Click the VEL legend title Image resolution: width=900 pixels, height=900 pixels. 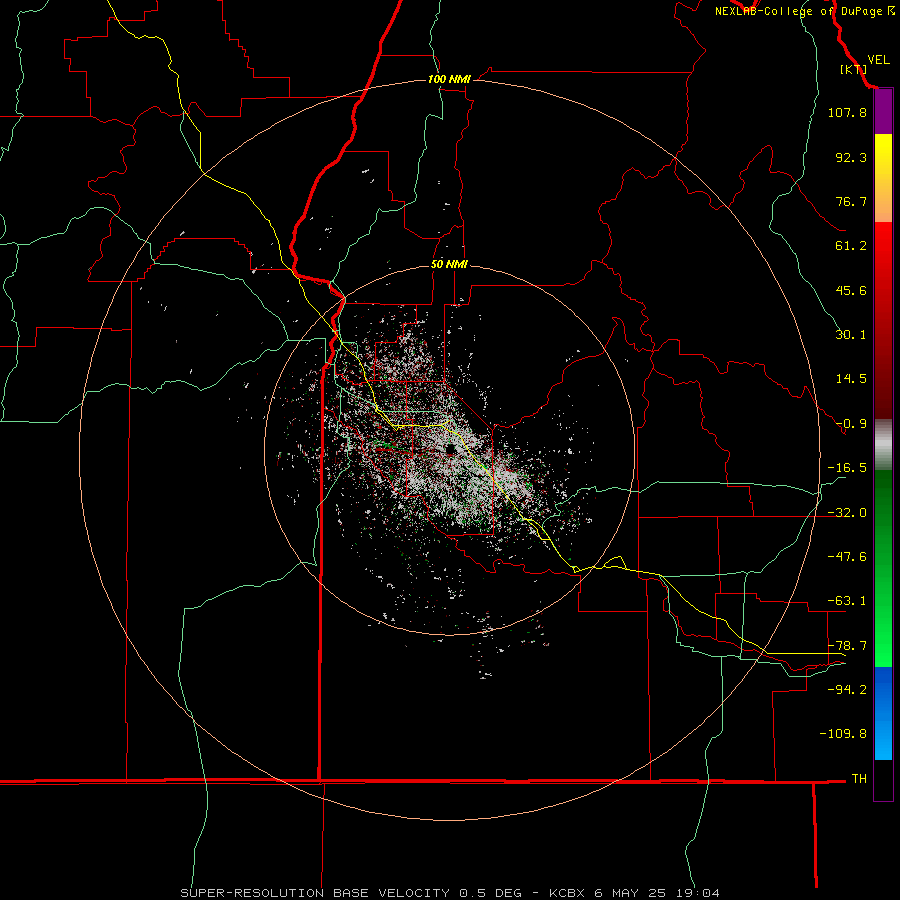(x=878, y=60)
